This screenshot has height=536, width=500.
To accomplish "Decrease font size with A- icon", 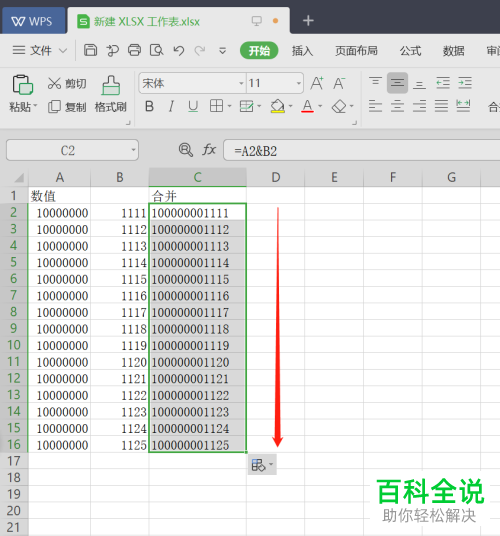I will click(x=339, y=83).
